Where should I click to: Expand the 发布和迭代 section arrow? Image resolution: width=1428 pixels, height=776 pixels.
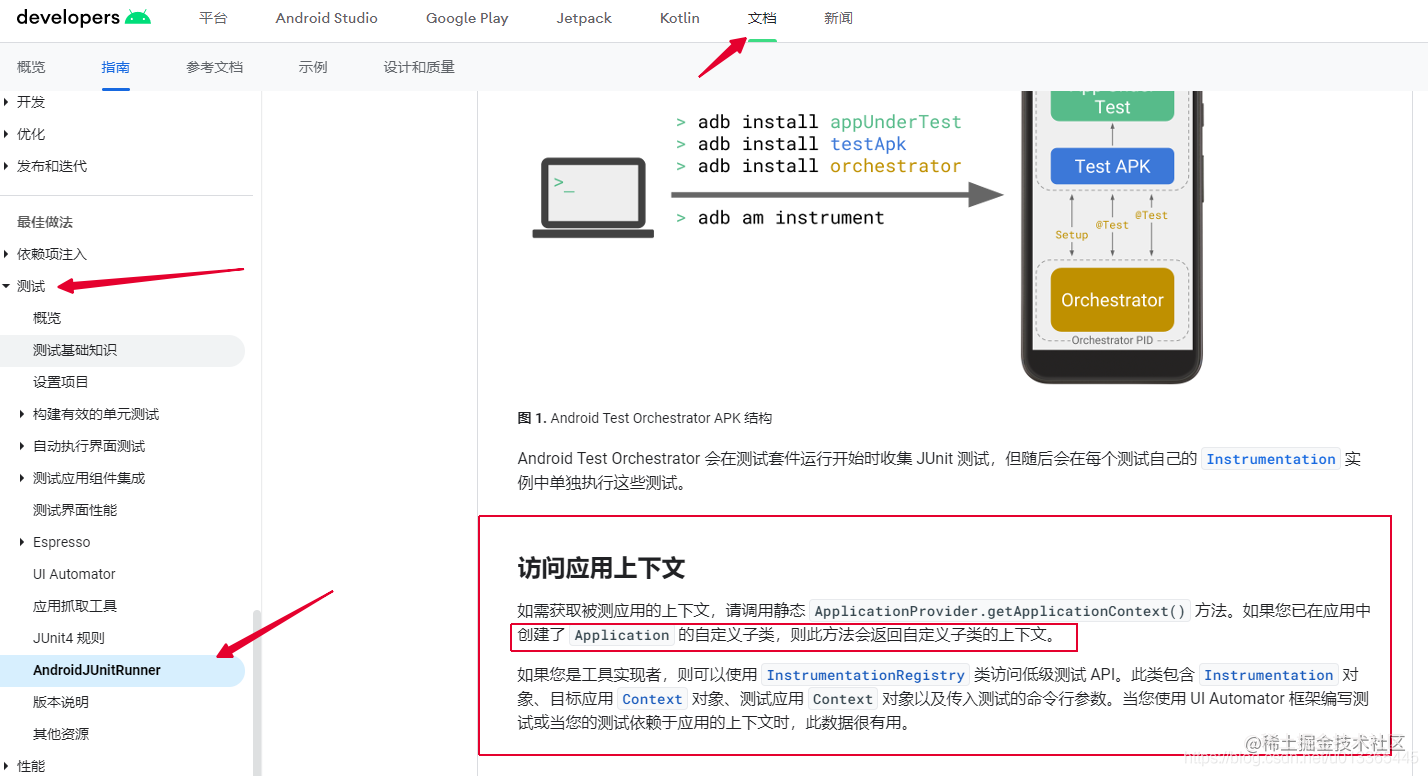[7, 166]
